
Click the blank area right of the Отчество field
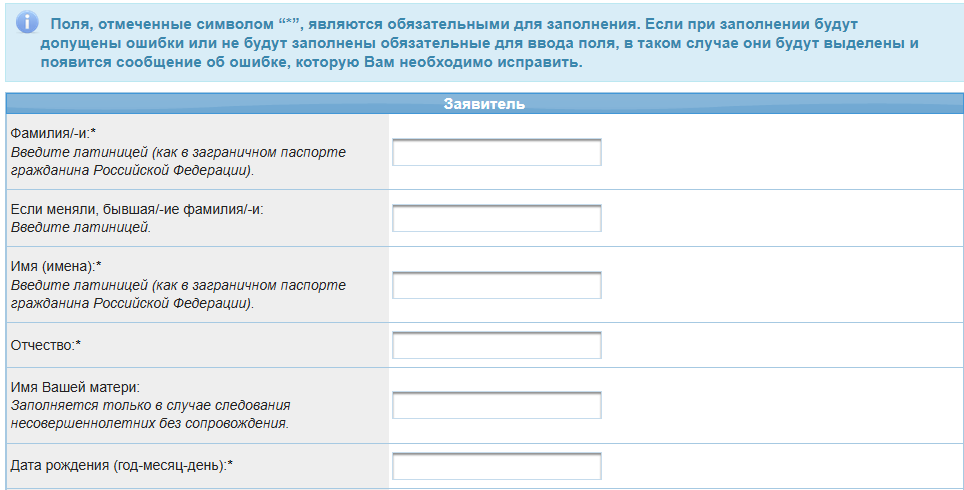[x=780, y=345]
